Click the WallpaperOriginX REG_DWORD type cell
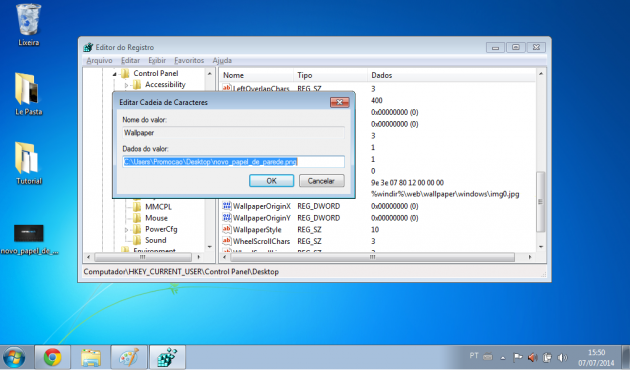 [x=319, y=206]
